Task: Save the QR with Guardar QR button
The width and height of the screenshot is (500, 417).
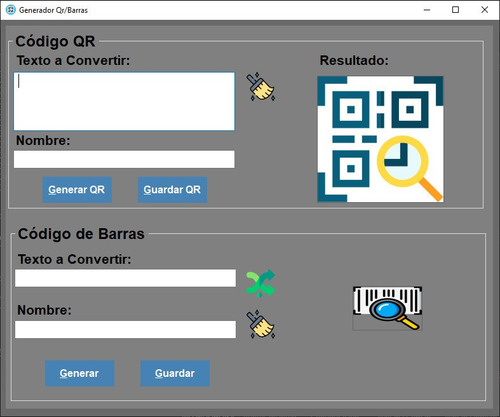Action: (x=172, y=190)
